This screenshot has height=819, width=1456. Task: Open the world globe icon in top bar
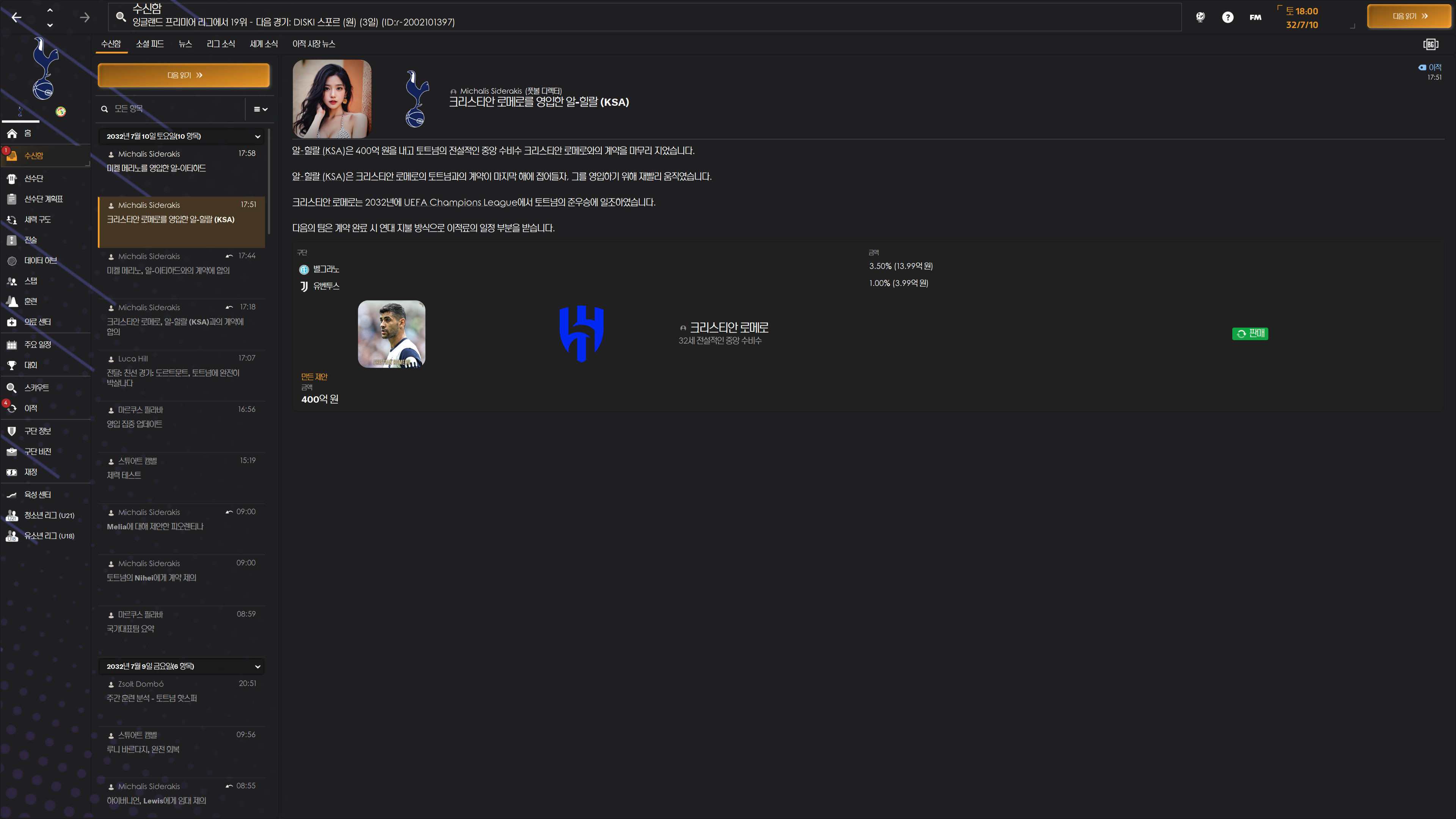pos(1200,17)
